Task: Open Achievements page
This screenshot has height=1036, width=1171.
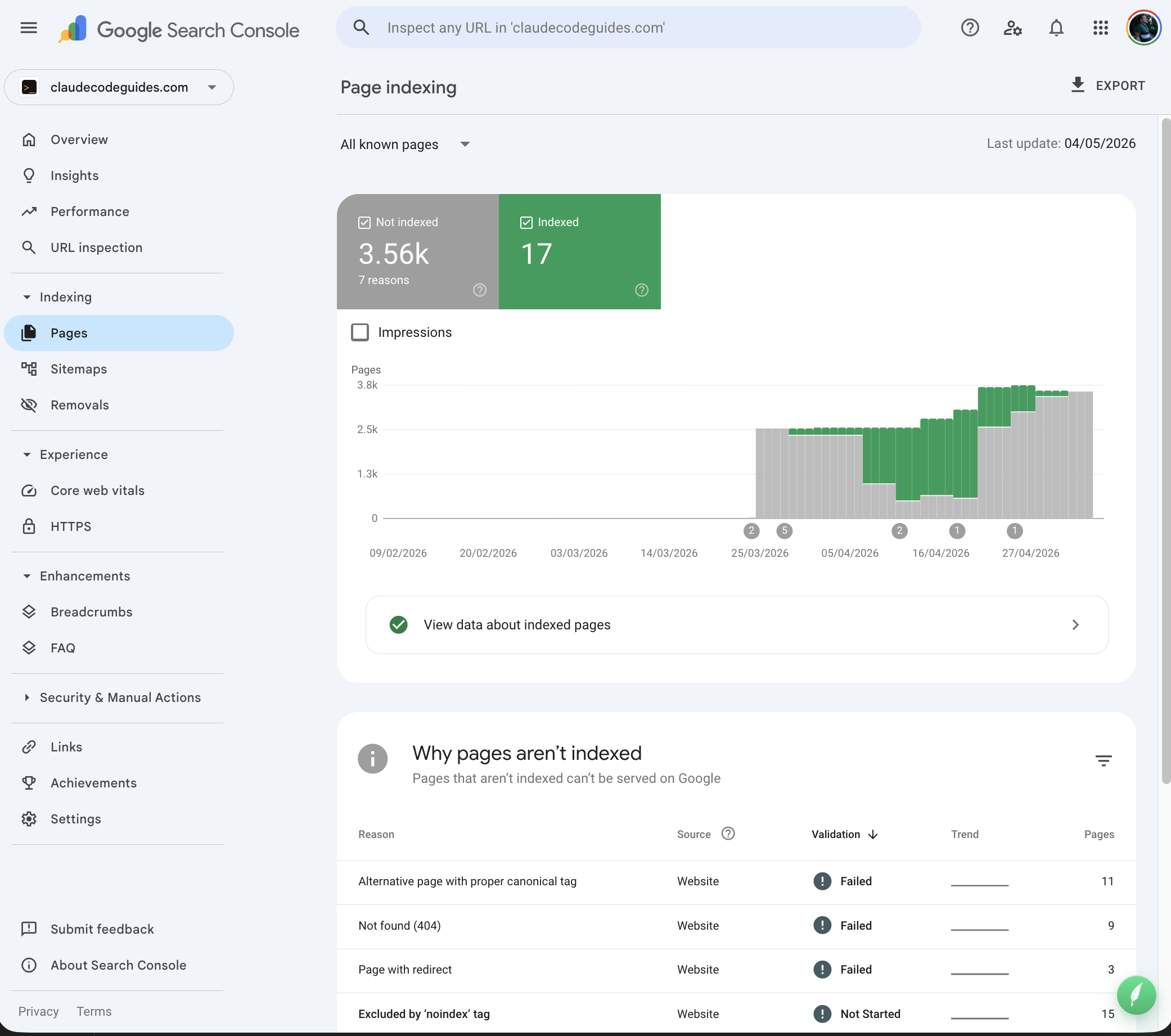Action: point(119,783)
